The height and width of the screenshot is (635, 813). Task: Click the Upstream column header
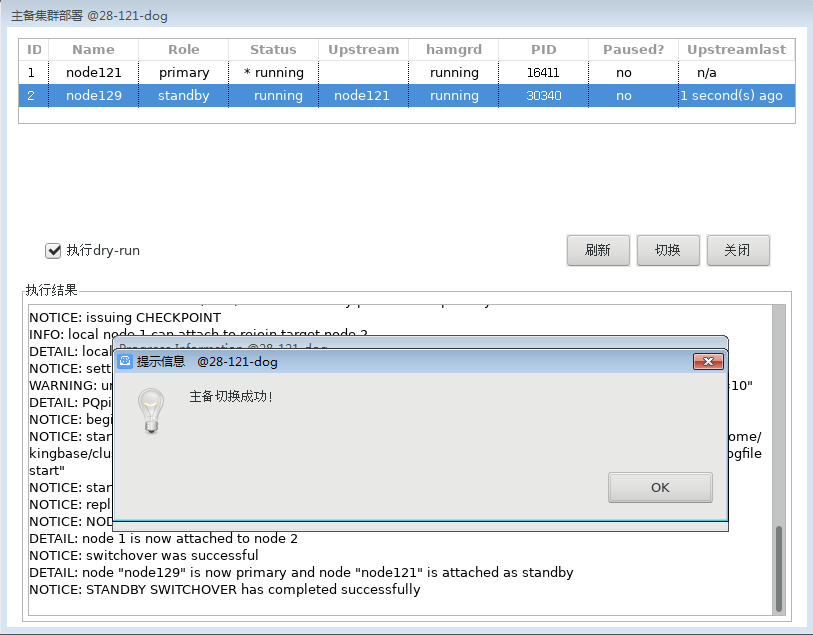pyautogui.click(x=363, y=50)
